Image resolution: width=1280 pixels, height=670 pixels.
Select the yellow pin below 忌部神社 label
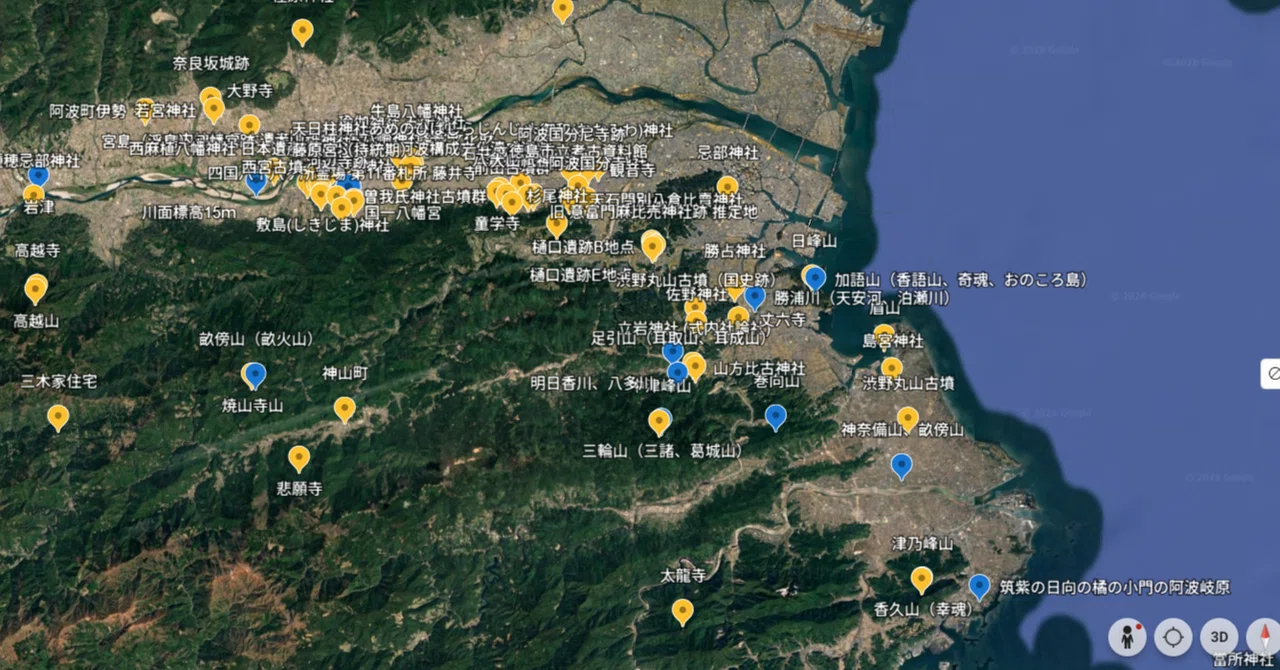tap(727, 187)
